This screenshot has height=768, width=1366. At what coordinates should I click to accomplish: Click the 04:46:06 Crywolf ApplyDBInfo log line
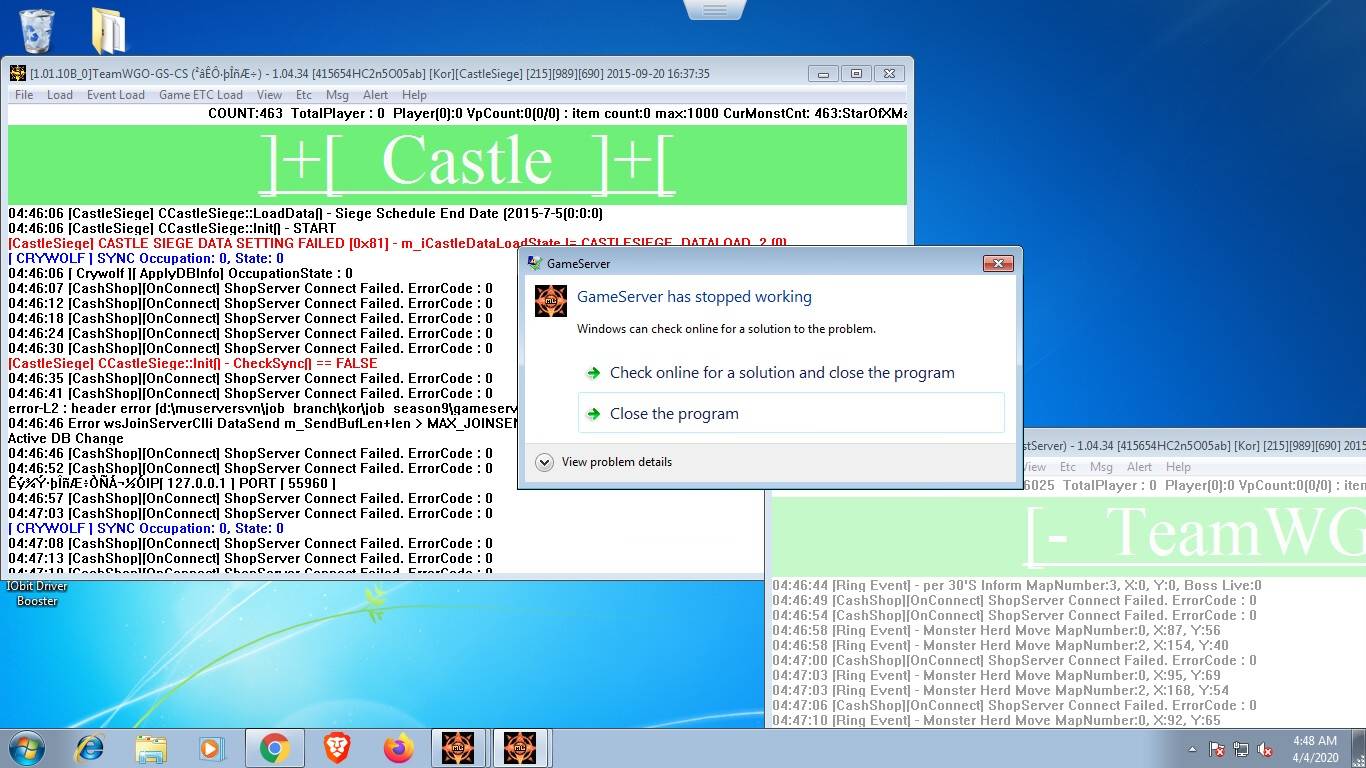pos(180,273)
